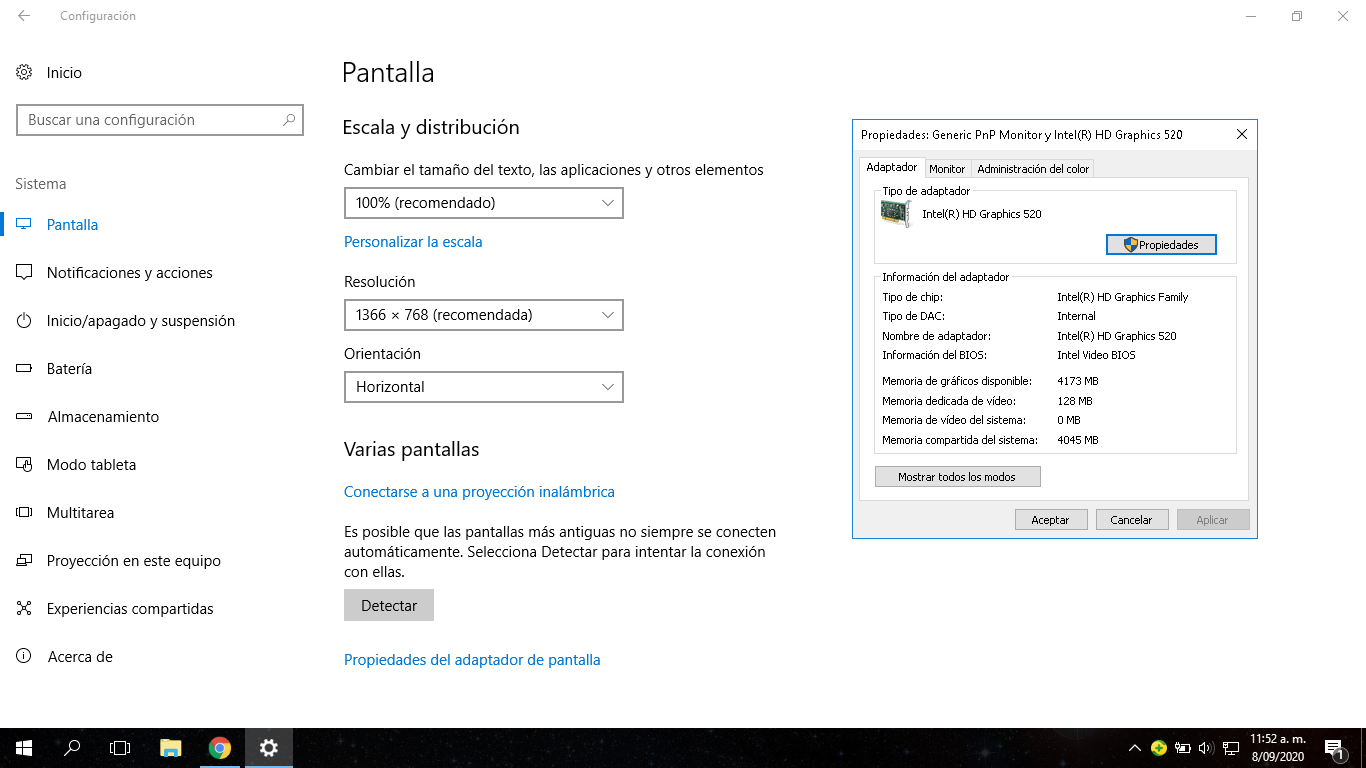Viewport: 1366px width, 768px height.
Task: Select the 4045 MB shared memory value
Action: 1077,440
